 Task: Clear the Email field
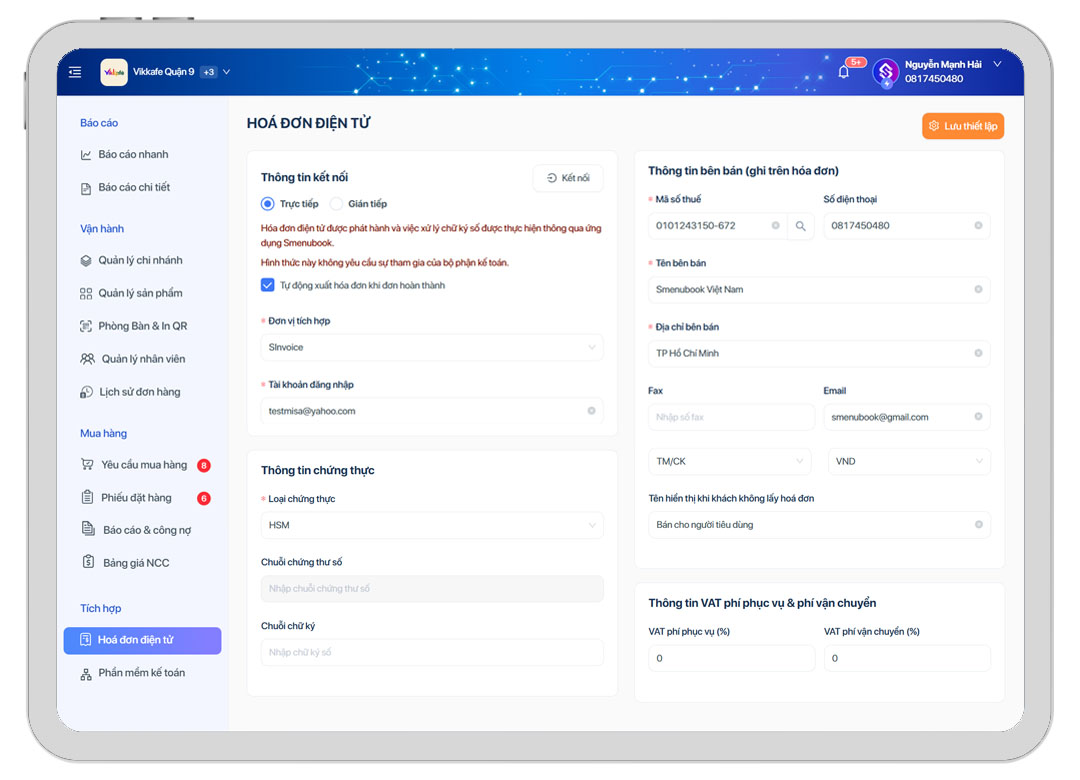pos(978,416)
